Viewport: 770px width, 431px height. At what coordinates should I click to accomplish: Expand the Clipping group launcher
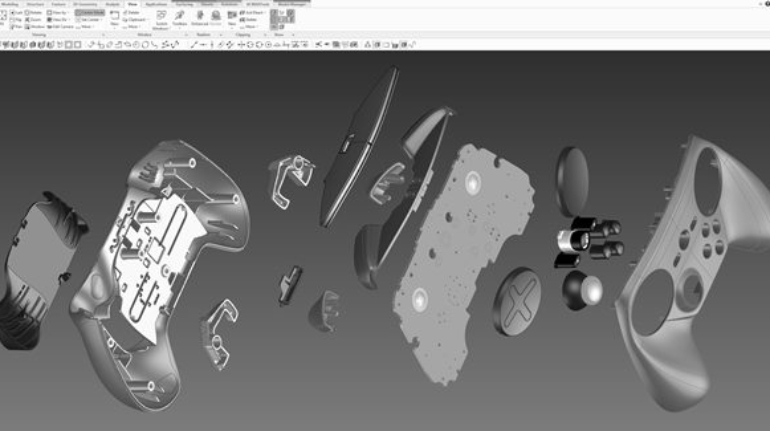pos(266,35)
